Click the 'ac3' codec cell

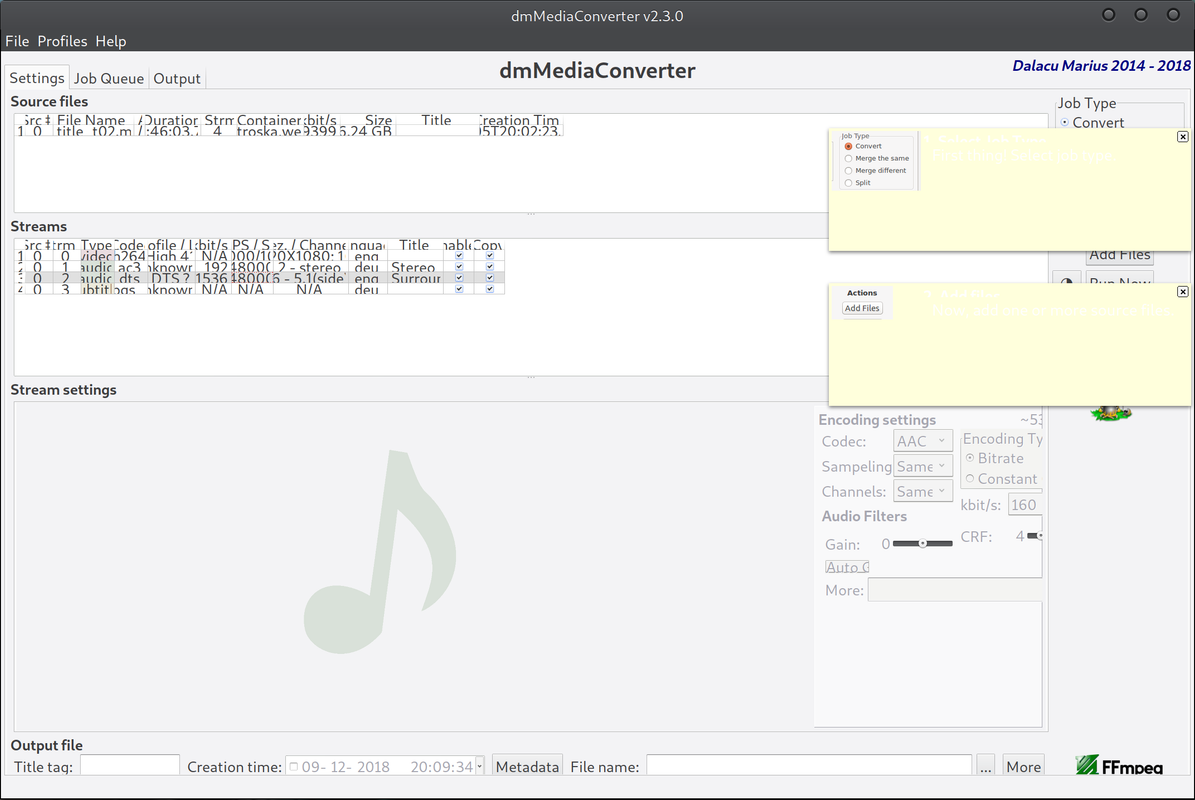(x=130, y=267)
